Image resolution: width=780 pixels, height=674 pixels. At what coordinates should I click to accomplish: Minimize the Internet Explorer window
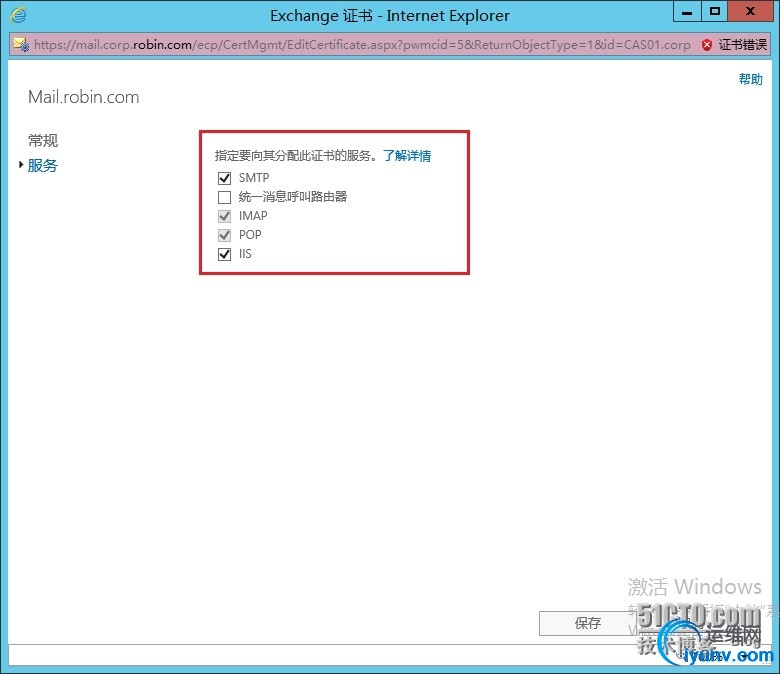tap(687, 11)
